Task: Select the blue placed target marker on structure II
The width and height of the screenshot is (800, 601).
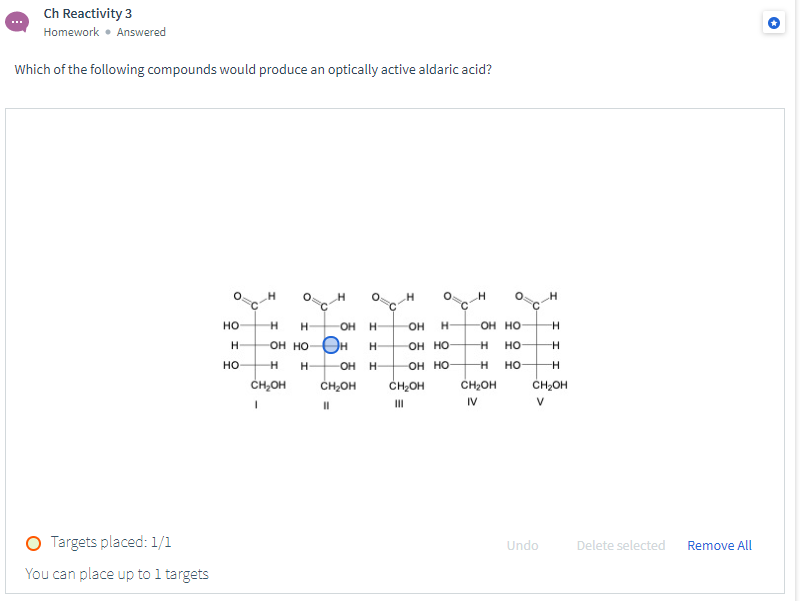Action: pos(331,345)
